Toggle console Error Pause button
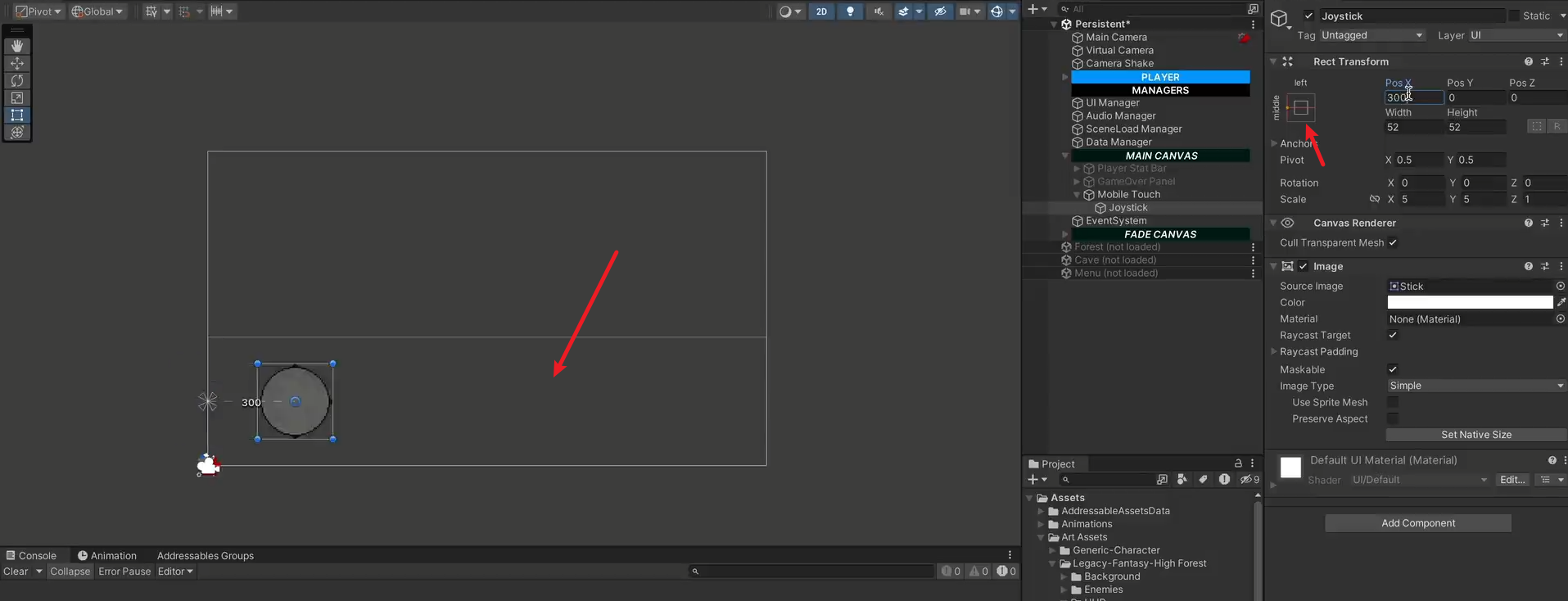This screenshot has height=601, width=1568. click(x=124, y=572)
